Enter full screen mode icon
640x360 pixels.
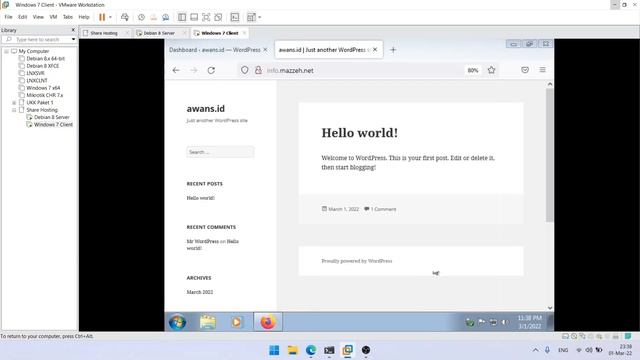206,17
